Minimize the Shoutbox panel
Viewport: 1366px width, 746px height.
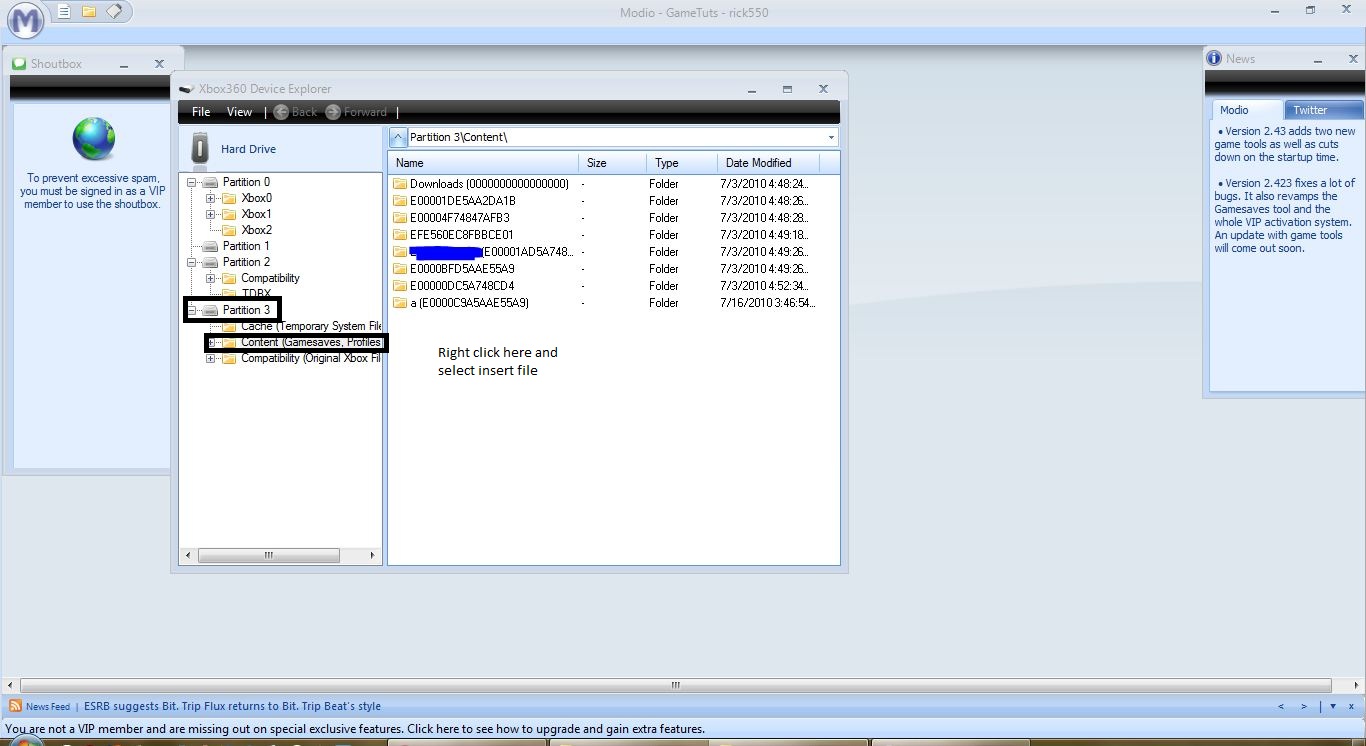[x=124, y=65]
